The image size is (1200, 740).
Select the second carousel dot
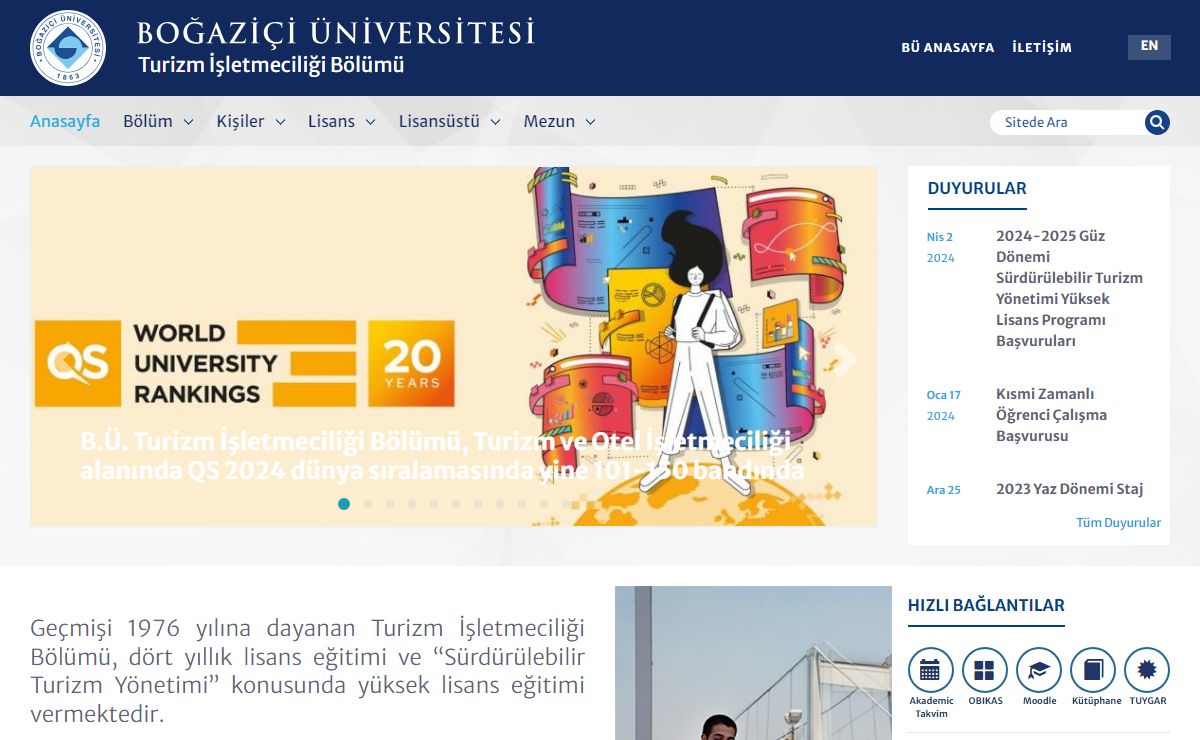[x=368, y=504]
